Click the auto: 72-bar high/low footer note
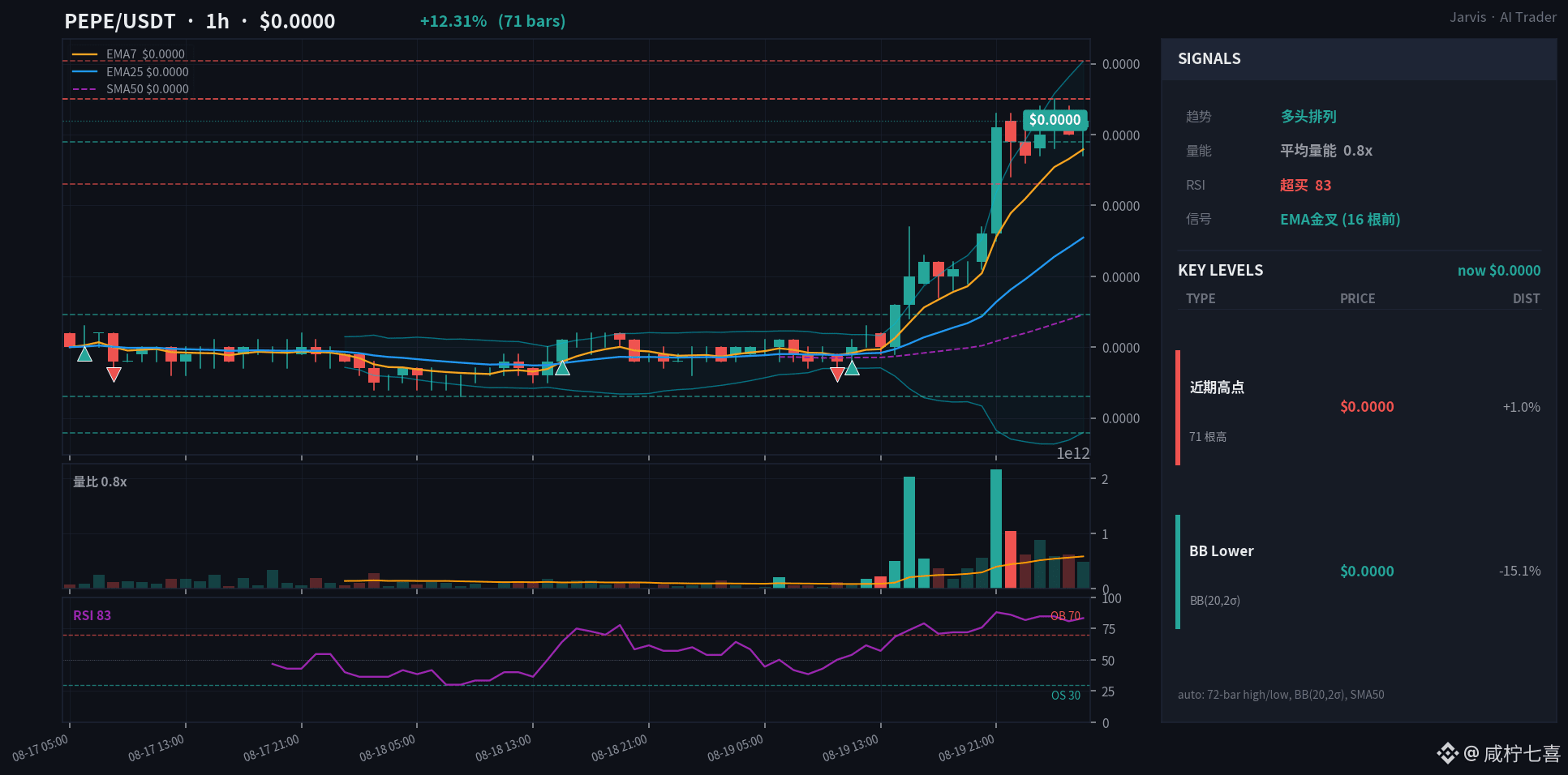This screenshot has height=775, width=1568. 1281,695
